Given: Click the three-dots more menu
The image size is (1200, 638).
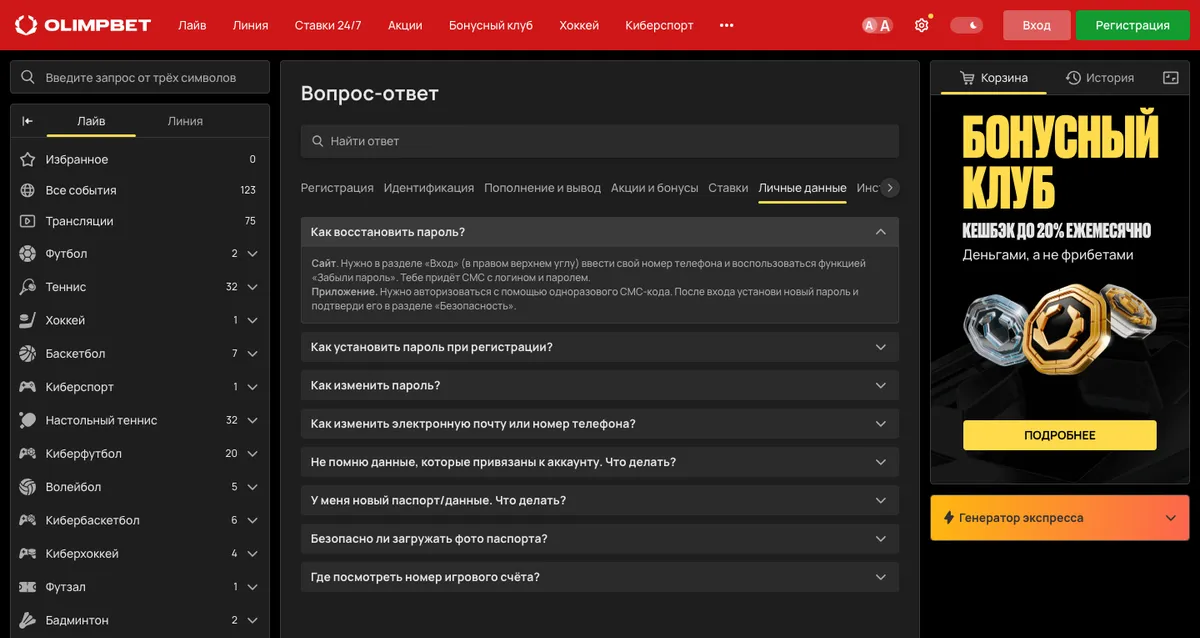Looking at the screenshot, I should point(727,25).
